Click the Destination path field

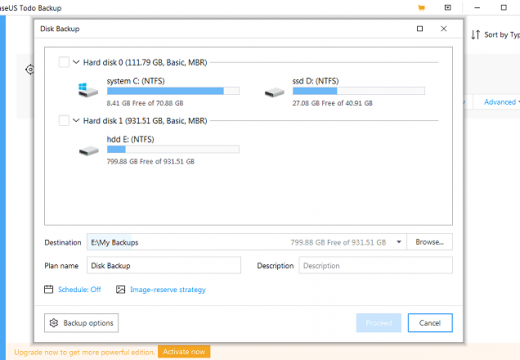click(x=247, y=242)
